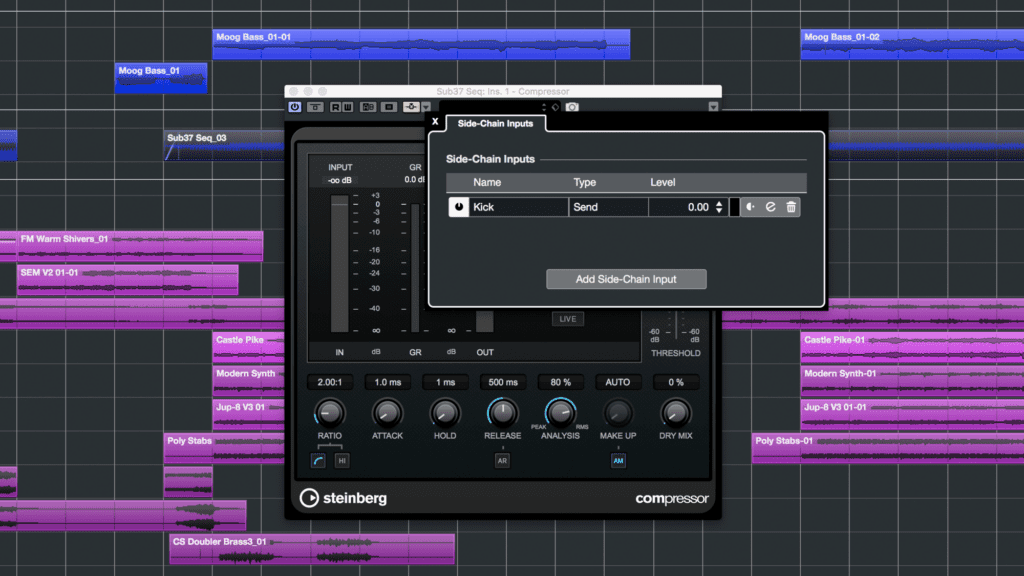Click the 500 ms release value field

coord(503,382)
